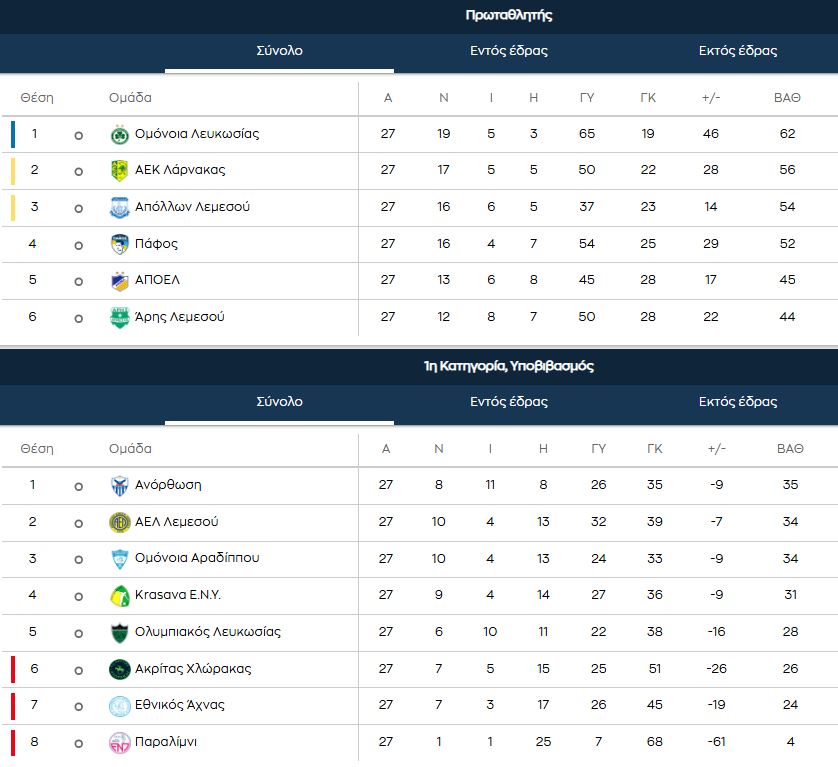Click the Apollon Limassol team crest
838x767 pixels.
pyautogui.click(x=119, y=208)
